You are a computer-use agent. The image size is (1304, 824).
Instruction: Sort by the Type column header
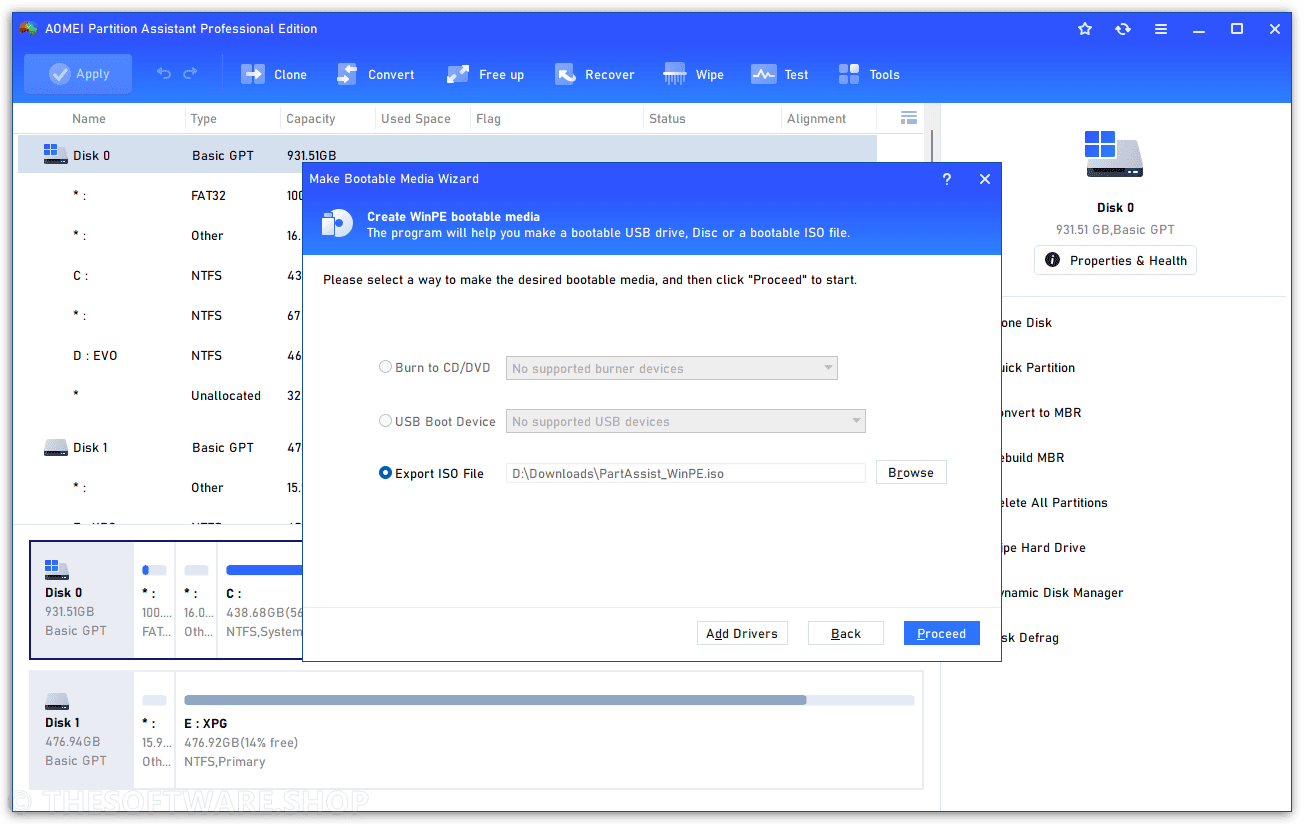(x=203, y=118)
